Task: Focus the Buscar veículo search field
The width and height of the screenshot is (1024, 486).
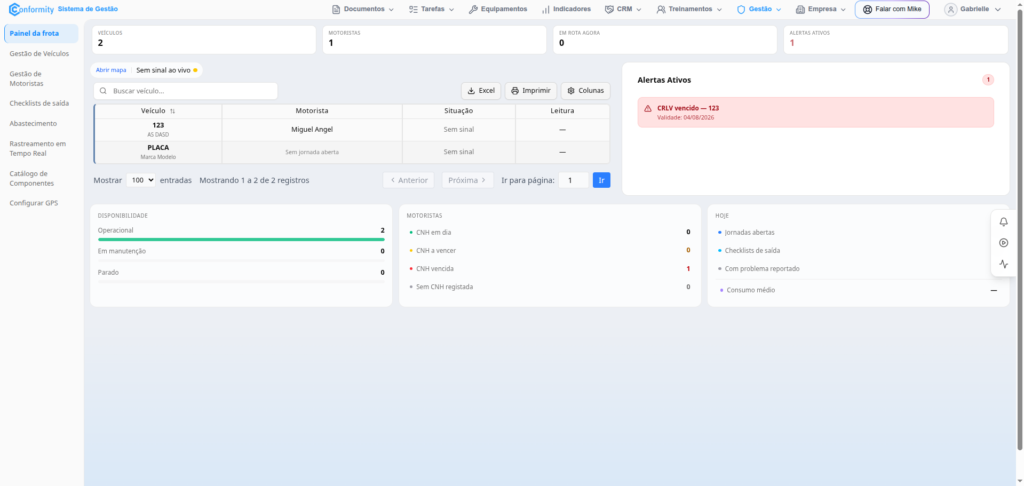Action: pyautogui.click(x=185, y=91)
